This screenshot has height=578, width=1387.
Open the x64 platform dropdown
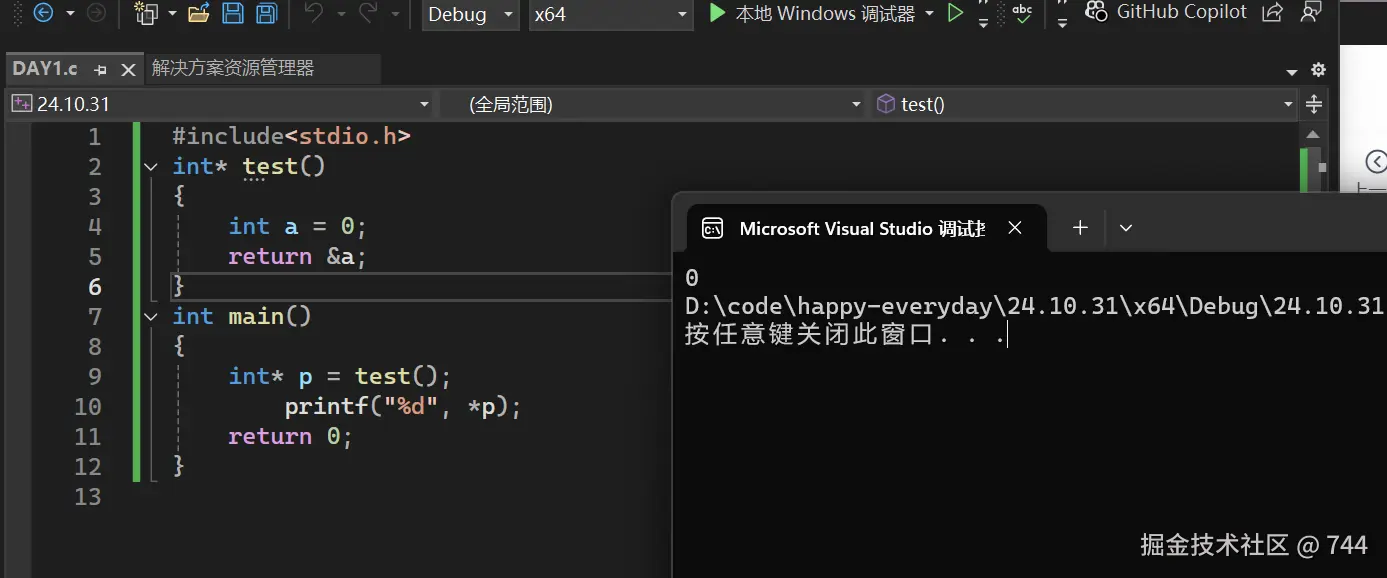click(x=610, y=14)
